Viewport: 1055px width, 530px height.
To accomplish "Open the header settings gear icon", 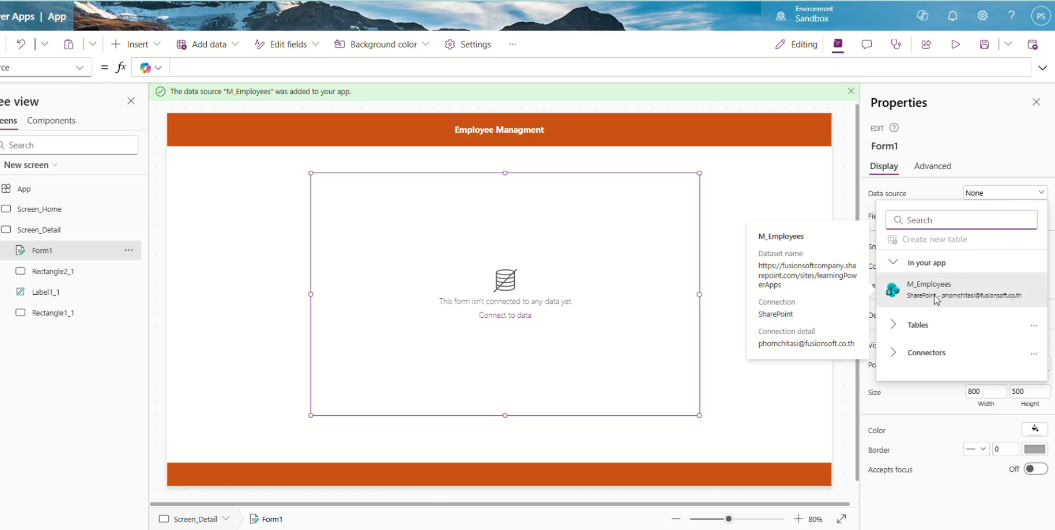I will [982, 15].
